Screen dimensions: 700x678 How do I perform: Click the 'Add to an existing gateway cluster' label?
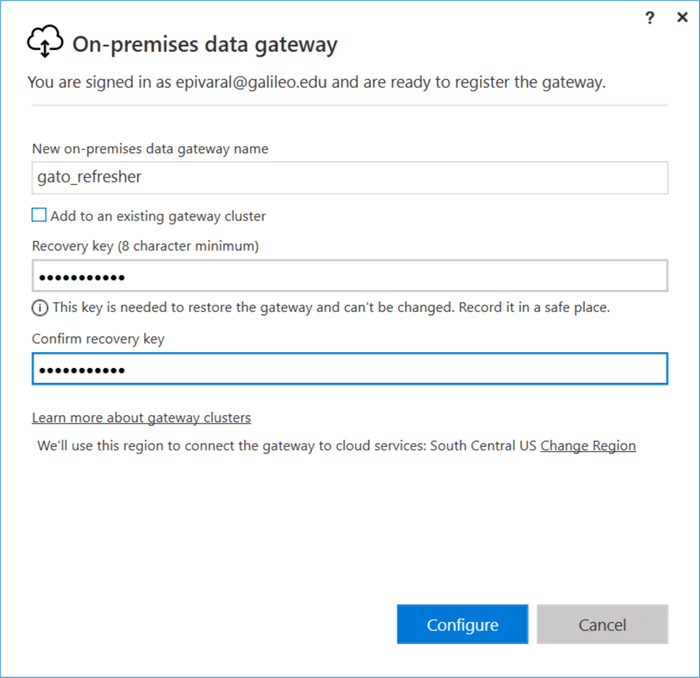[158, 216]
